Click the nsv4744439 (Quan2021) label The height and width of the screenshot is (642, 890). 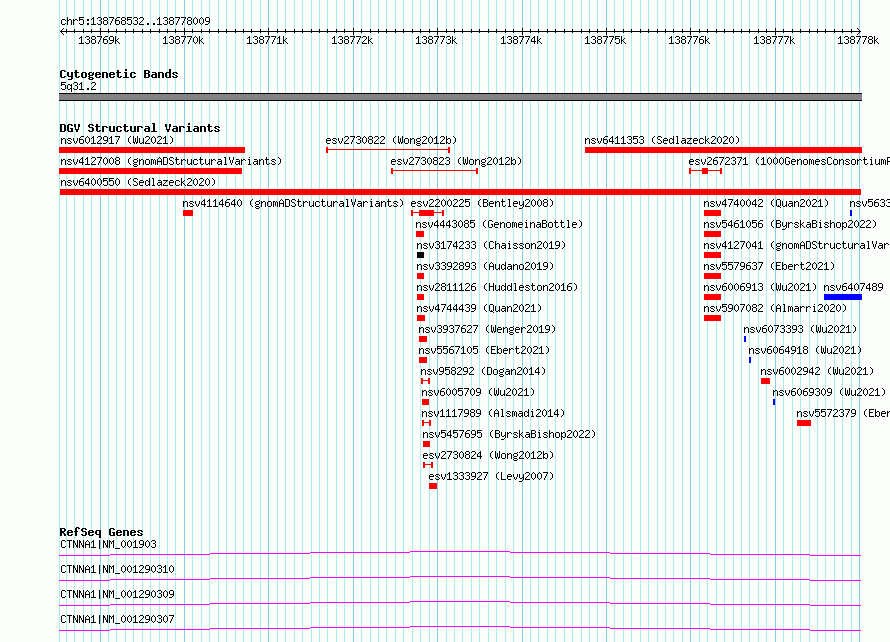coord(479,308)
